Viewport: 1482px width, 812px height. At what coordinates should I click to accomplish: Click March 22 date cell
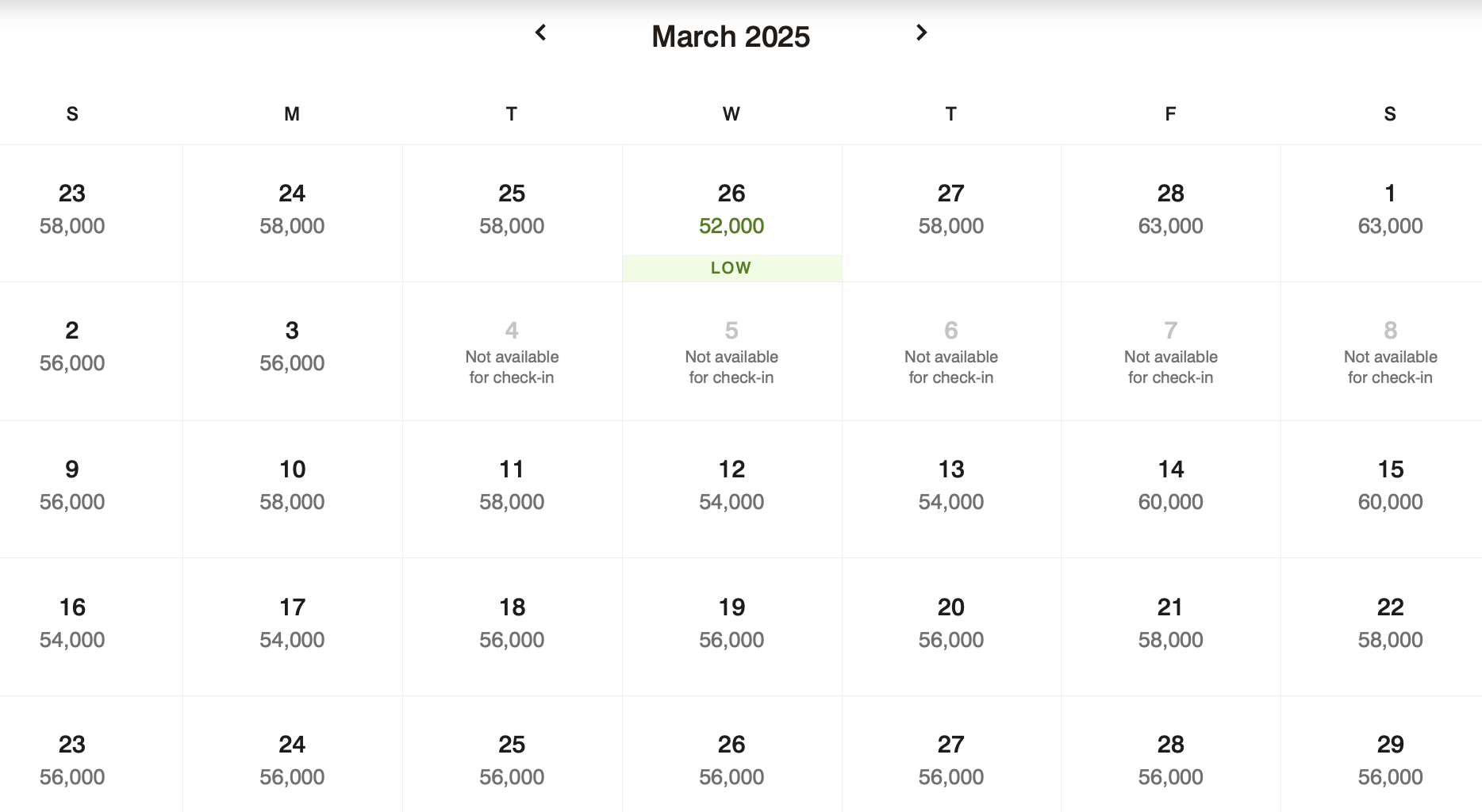tap(1390, 623)
